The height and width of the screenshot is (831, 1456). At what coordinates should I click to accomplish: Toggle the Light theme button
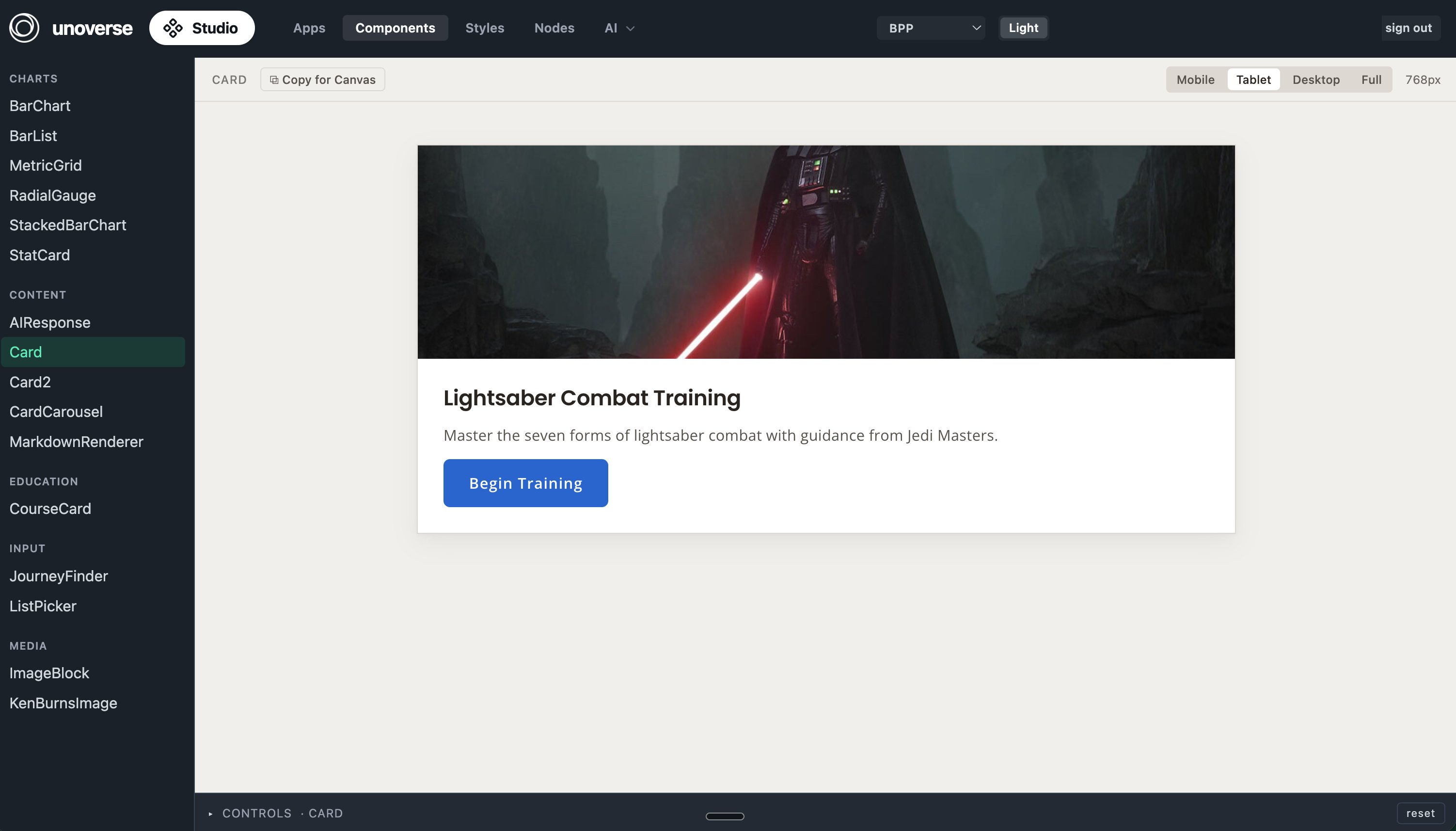pyautogui.click(x=1023, y=28)
